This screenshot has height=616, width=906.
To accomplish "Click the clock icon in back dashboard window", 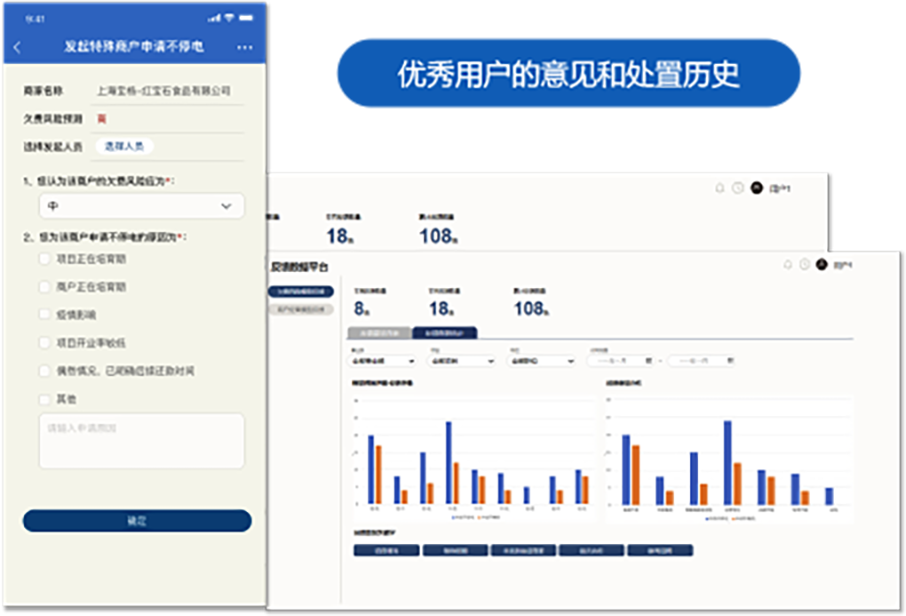I will pyautogui.click(x=738, y=187).
